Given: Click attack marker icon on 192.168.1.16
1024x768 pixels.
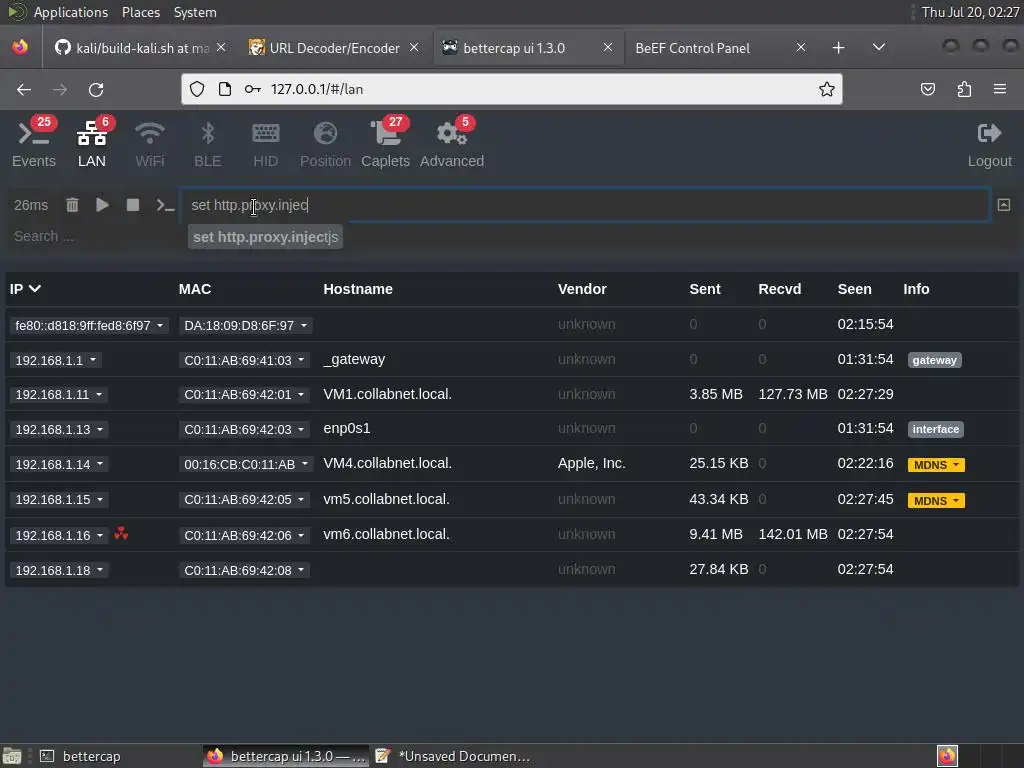Looking at the screenshot, I should (x=121, y=534).
